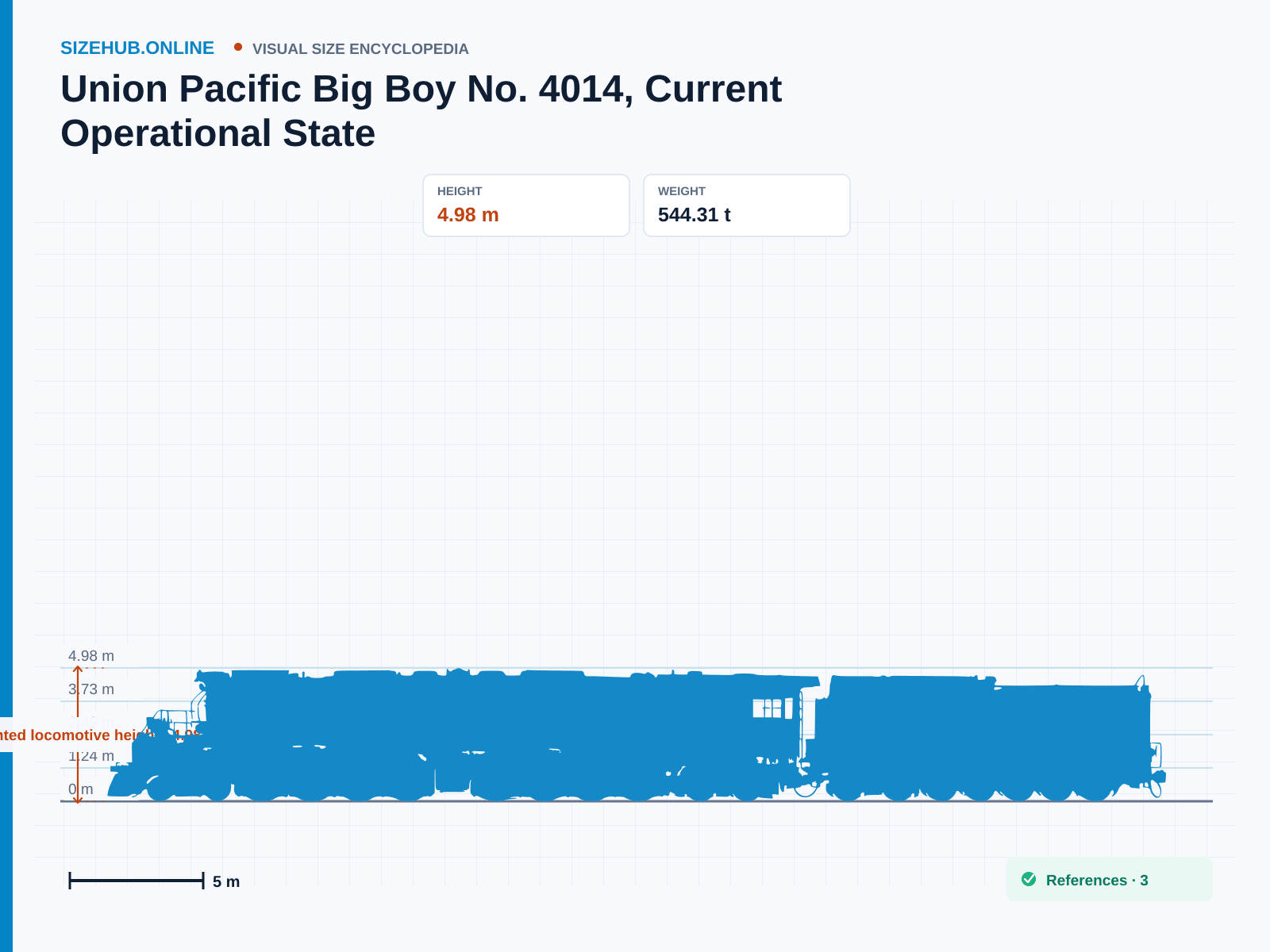1270x952 pixels.
Task: Click the Big Boy locomotive silhouette
Action: pyautogui.click(x=464, y=735)
